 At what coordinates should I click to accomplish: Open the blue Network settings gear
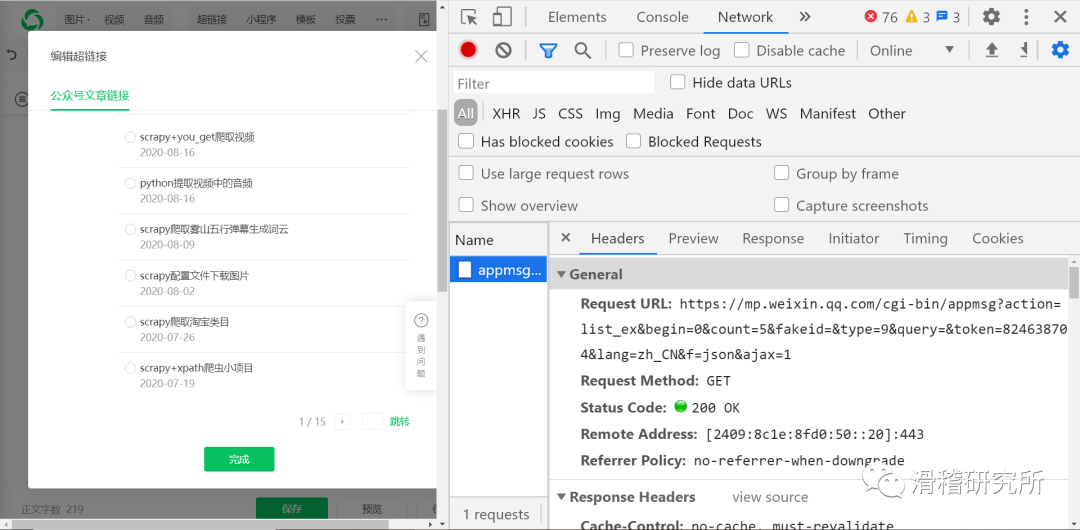click(1060, 50)
